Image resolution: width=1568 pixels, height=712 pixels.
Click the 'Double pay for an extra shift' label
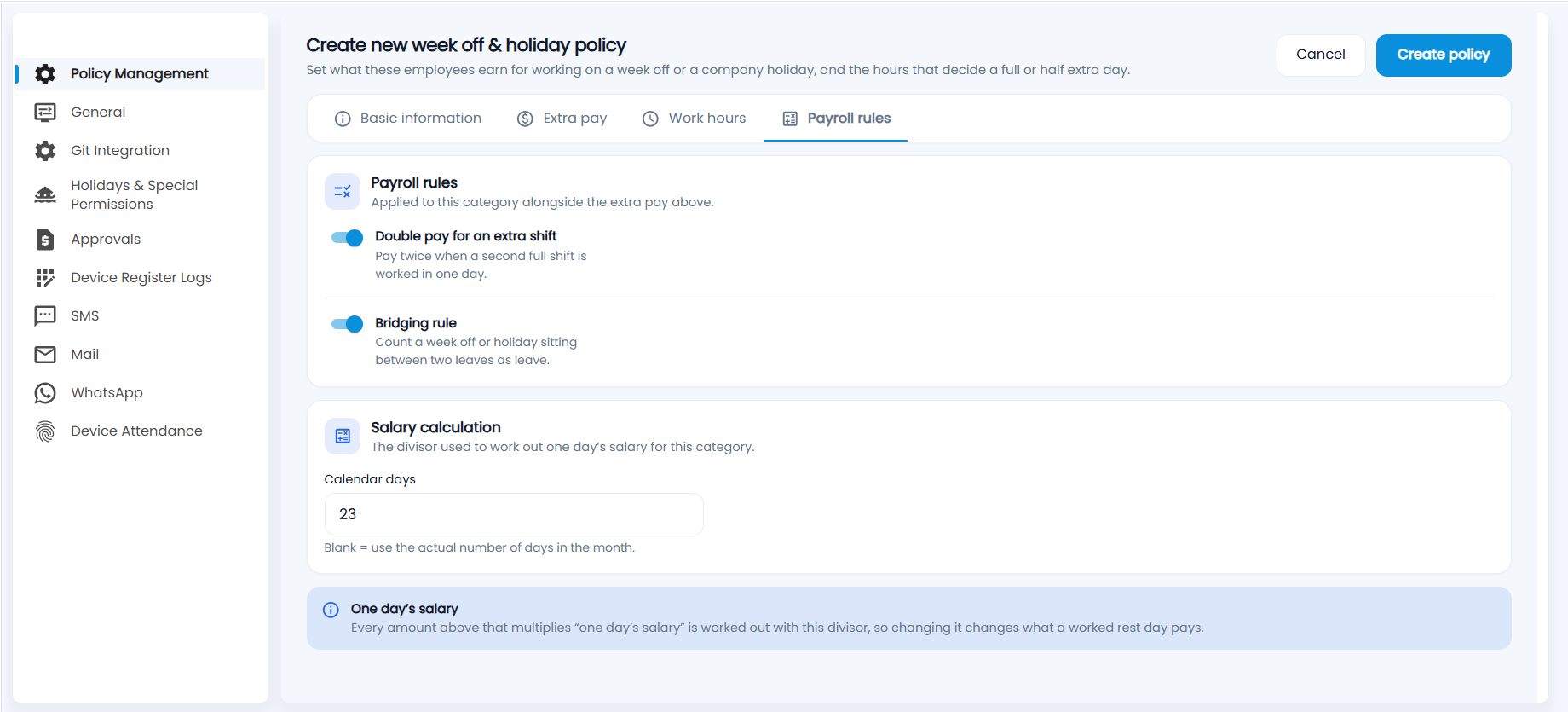pyautogui.click(x=466, y=236)
